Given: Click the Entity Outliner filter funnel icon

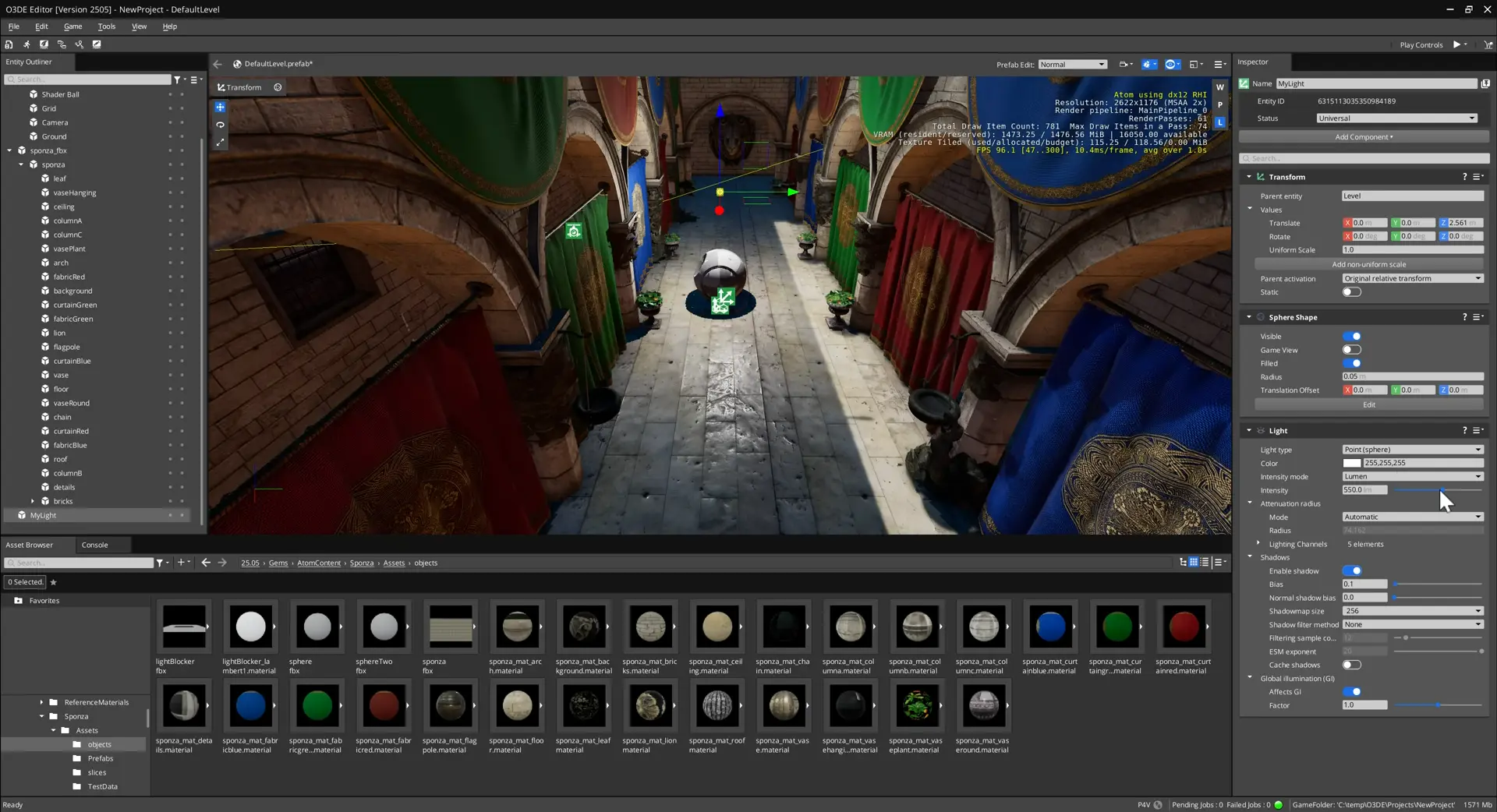Looking at the screenshot, I should (x=178, y=79).
